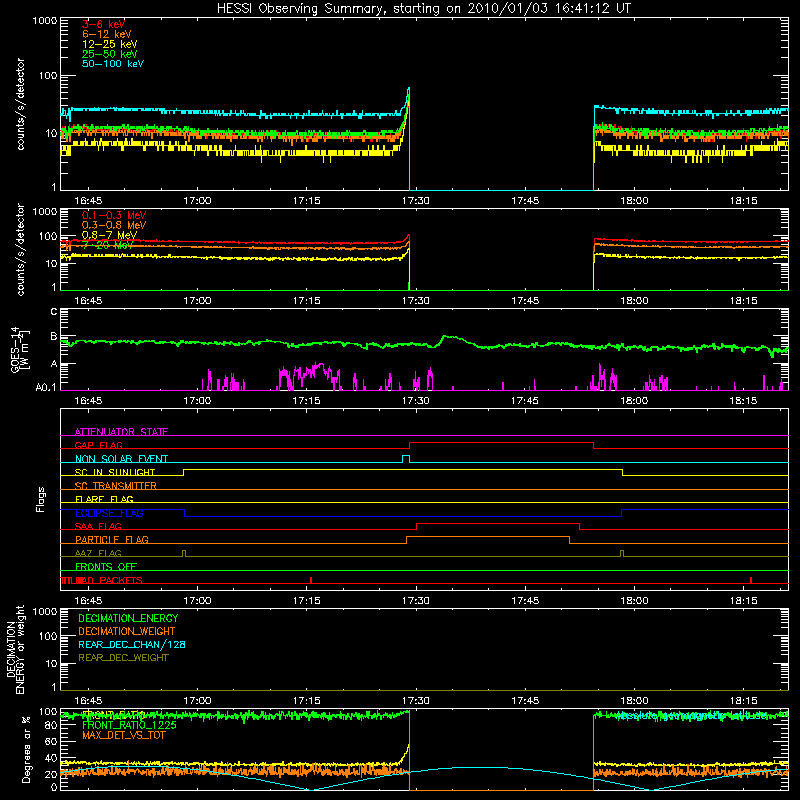This screenshot has width=800, height=800.
Task: Select the '25-50 keV' legend label
Action: (x=109, y=54)
